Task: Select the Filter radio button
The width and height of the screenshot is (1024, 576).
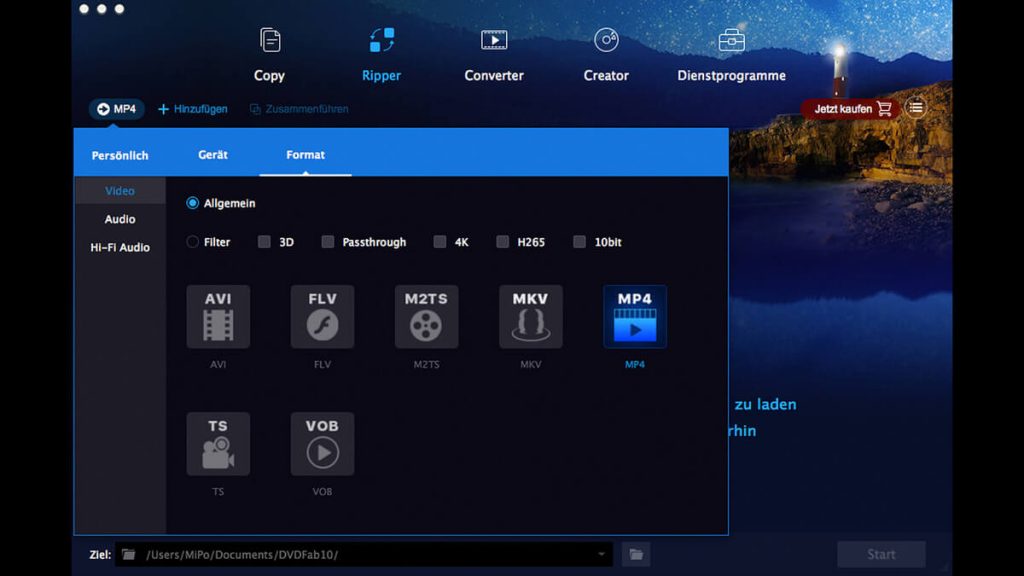Action: pyautogui.click(x=192, y=242)
